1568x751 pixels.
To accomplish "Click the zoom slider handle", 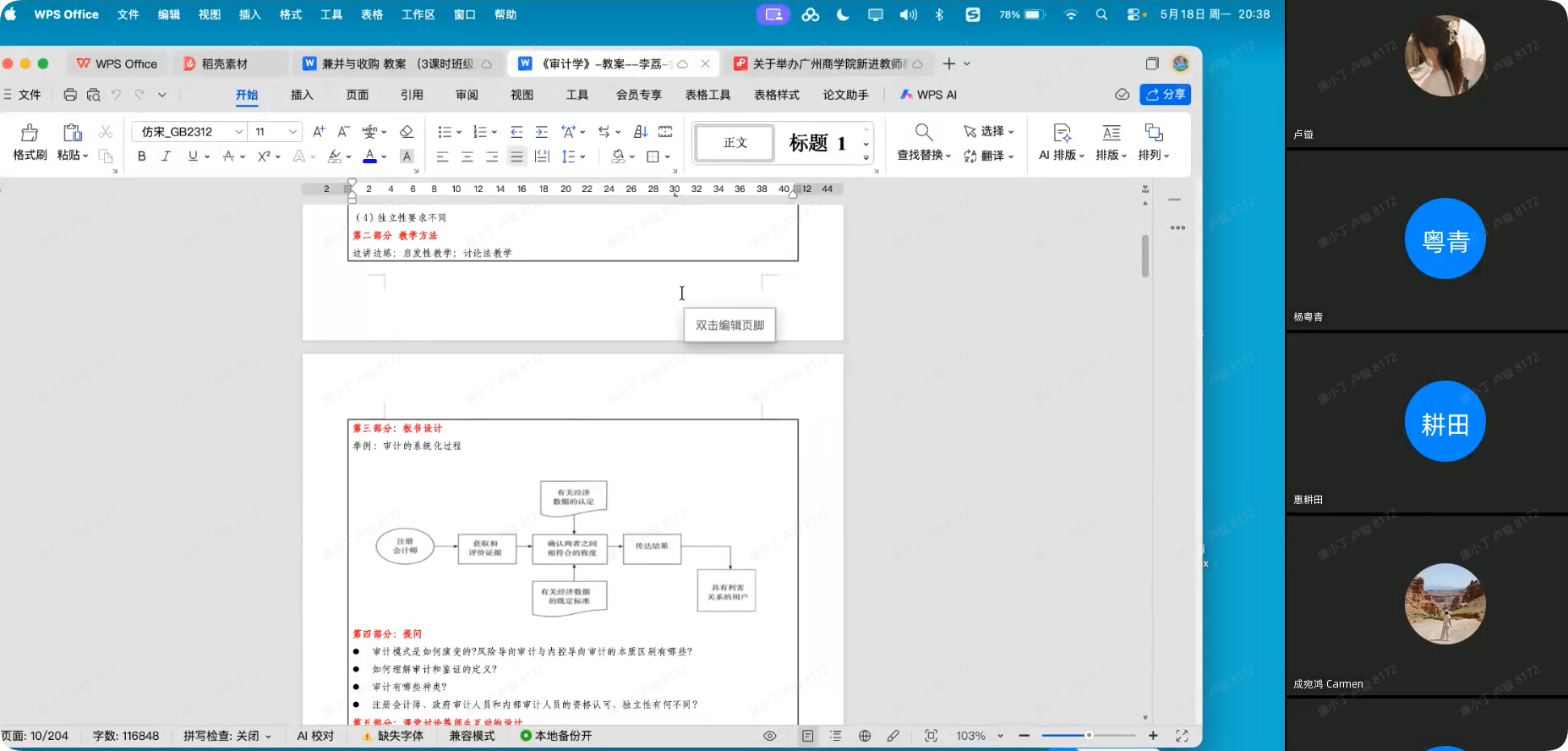I will [1089, 736].
